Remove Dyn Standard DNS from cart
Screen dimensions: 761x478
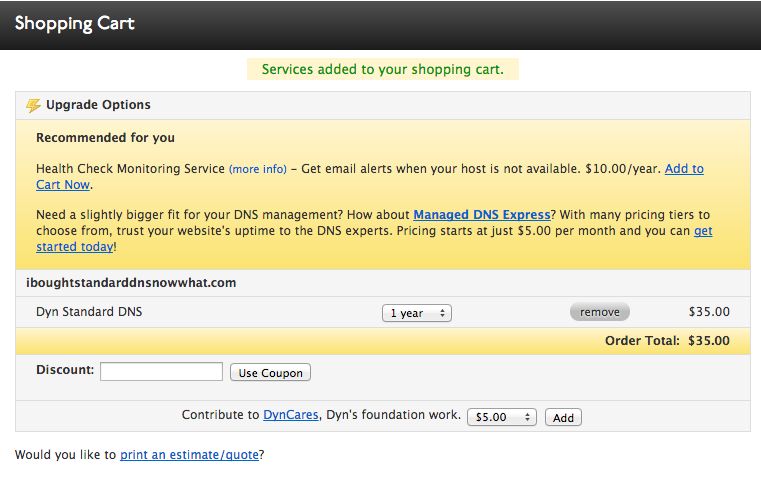[x=600, y=312]
